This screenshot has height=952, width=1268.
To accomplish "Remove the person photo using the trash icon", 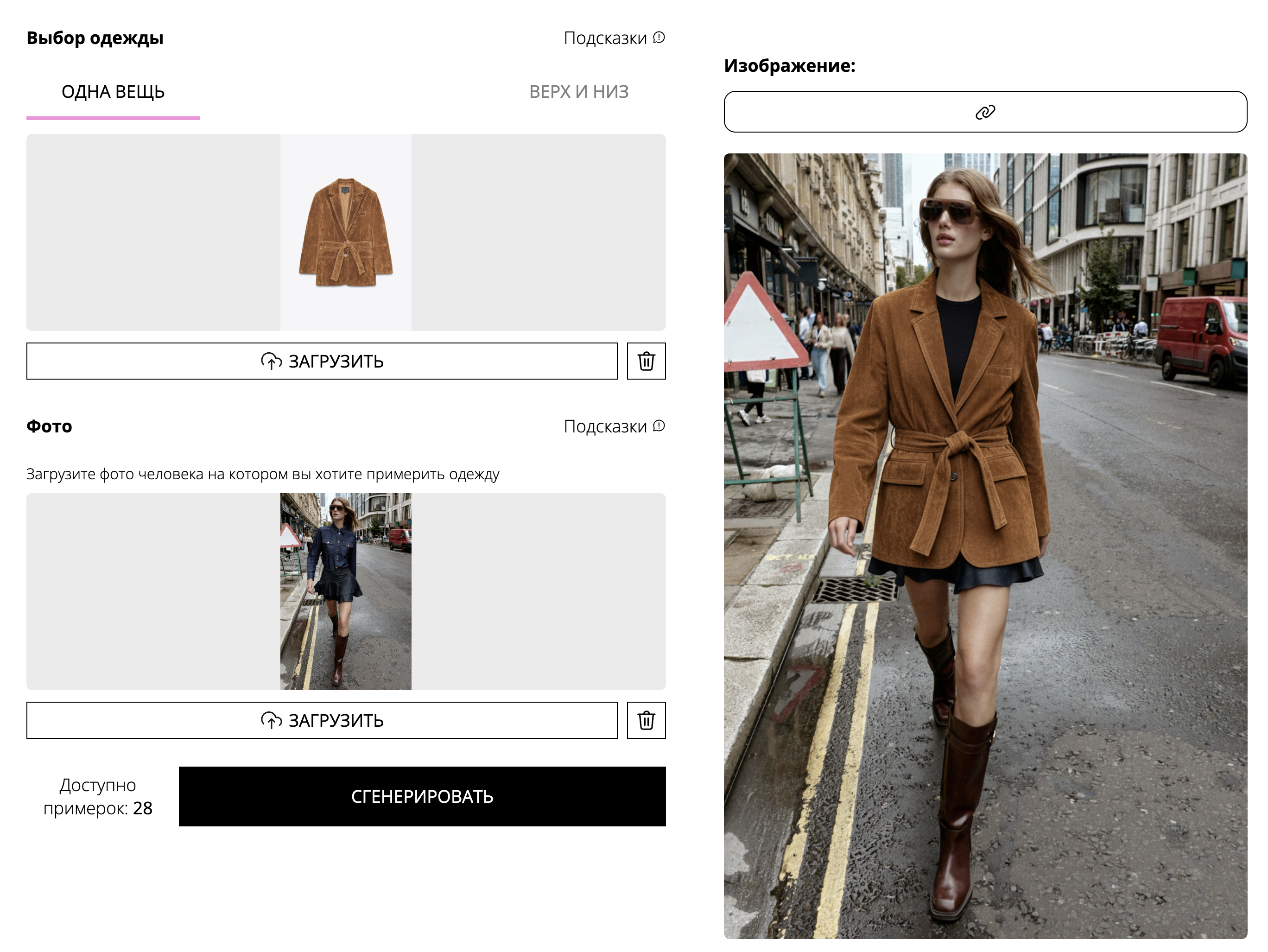I will click(646, 720).
